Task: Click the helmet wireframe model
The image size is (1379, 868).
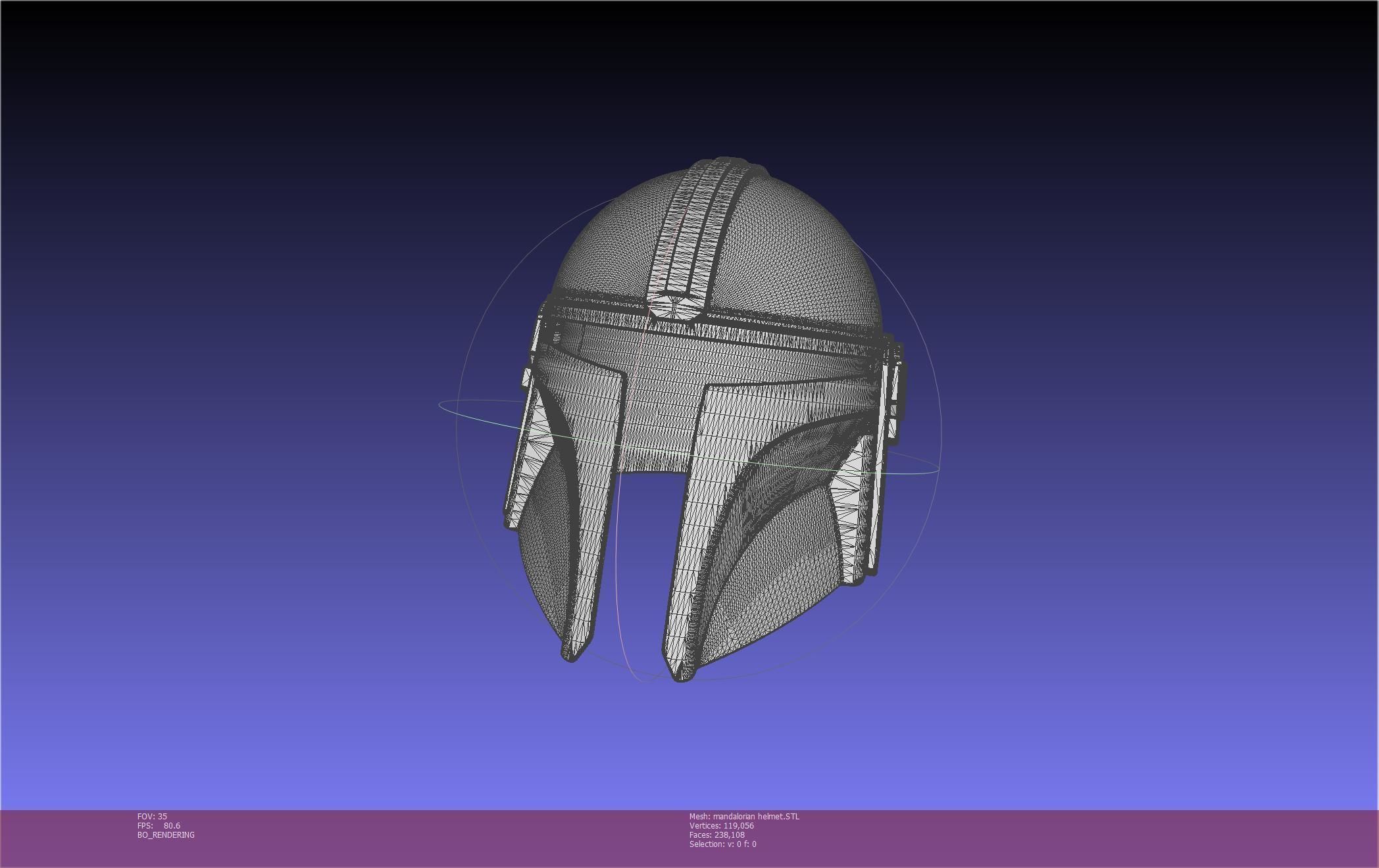Action: [704, 420]
